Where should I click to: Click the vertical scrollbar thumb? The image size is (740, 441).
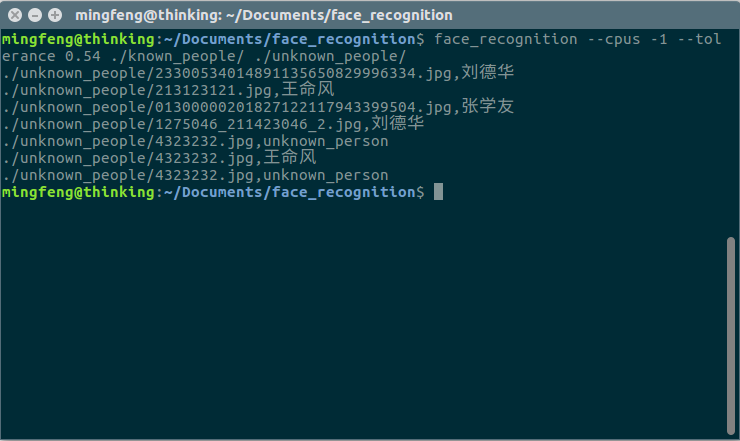(731, 336)
